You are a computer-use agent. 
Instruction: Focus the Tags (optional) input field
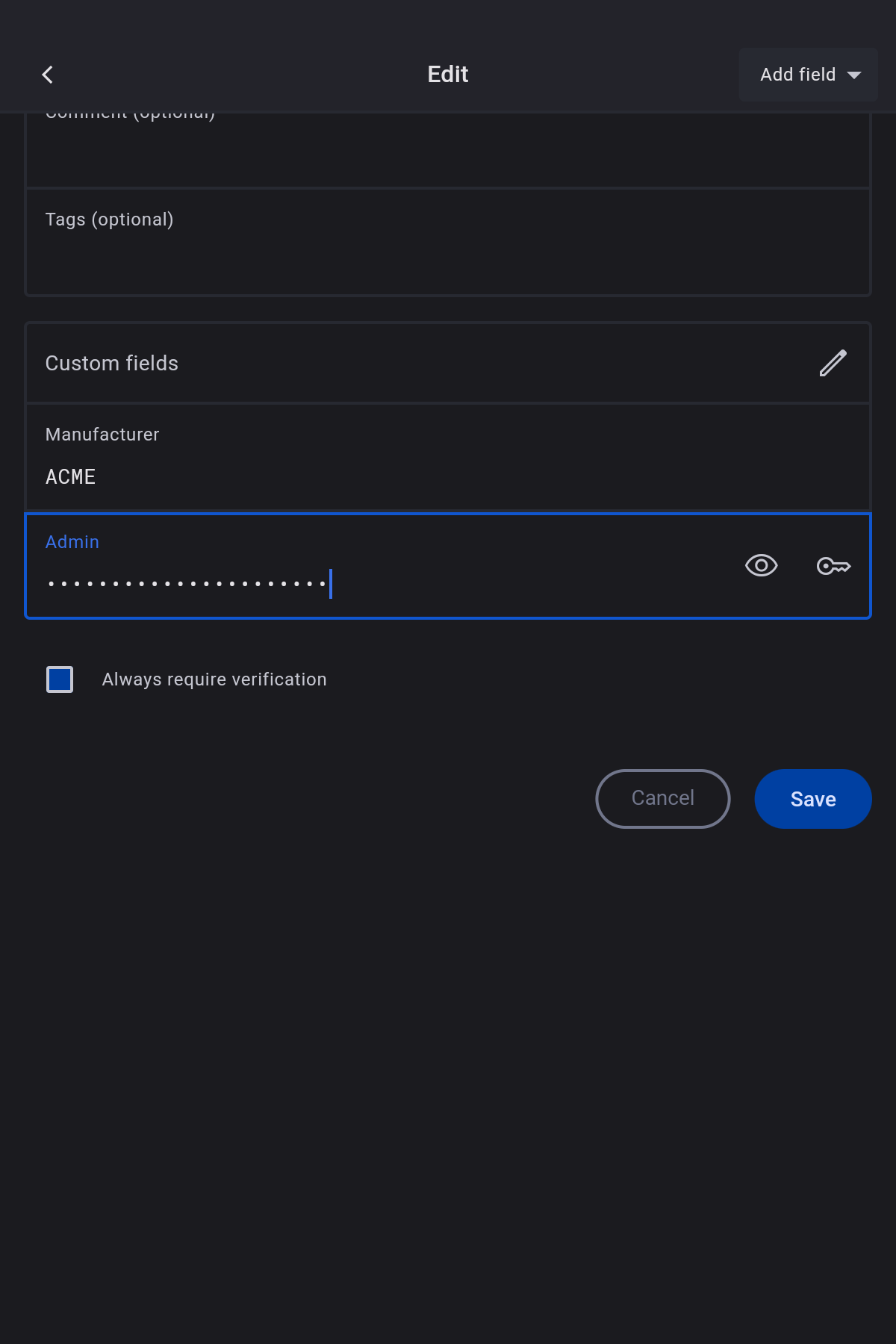click(448, 258)
